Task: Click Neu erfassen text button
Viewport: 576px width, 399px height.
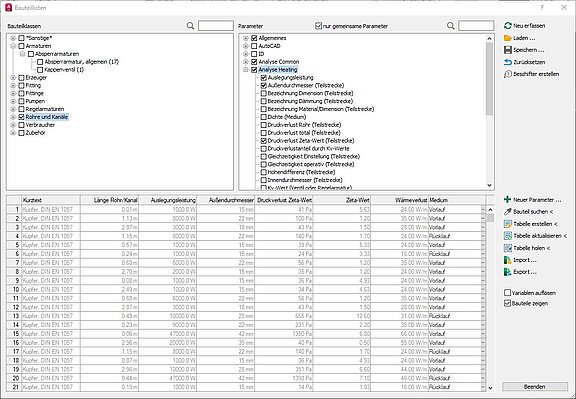Action: (529, 26)
